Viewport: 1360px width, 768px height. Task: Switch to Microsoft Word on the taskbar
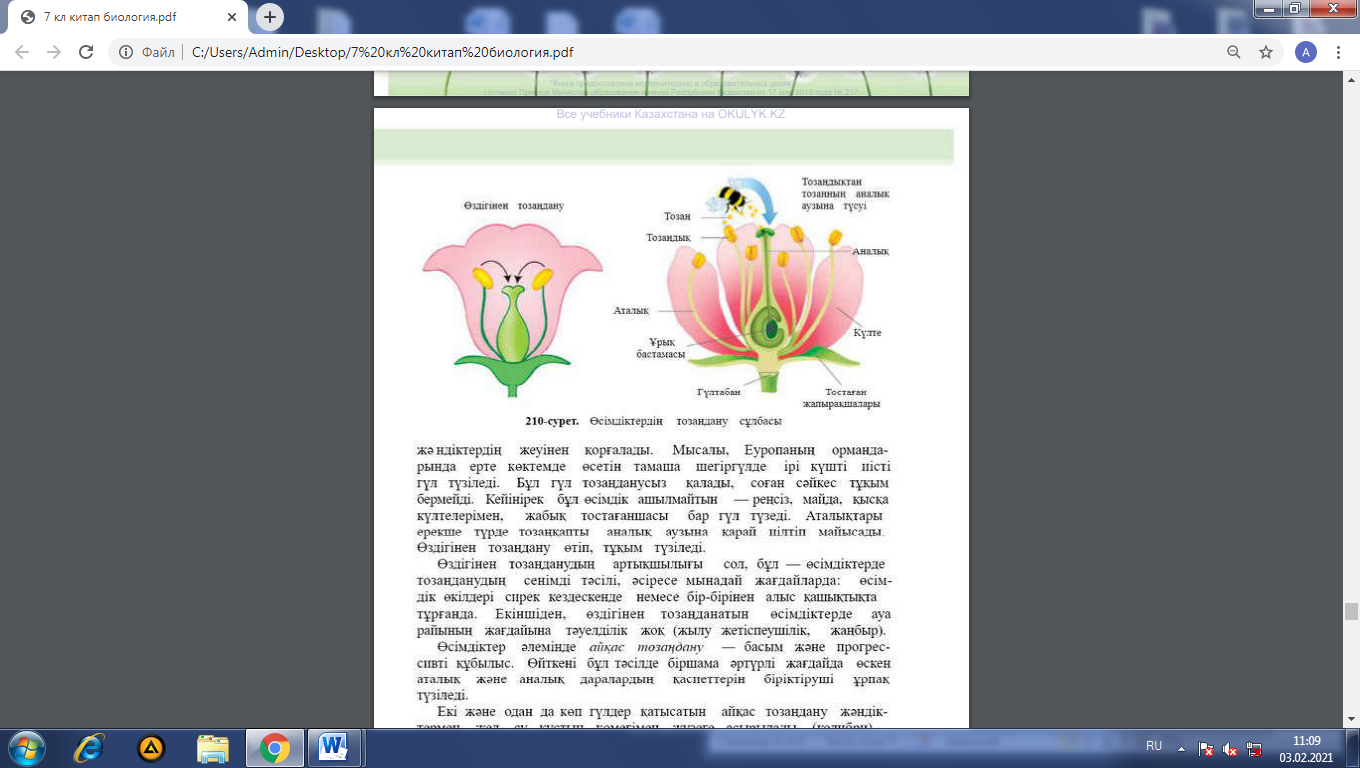(x=333, y=748)
